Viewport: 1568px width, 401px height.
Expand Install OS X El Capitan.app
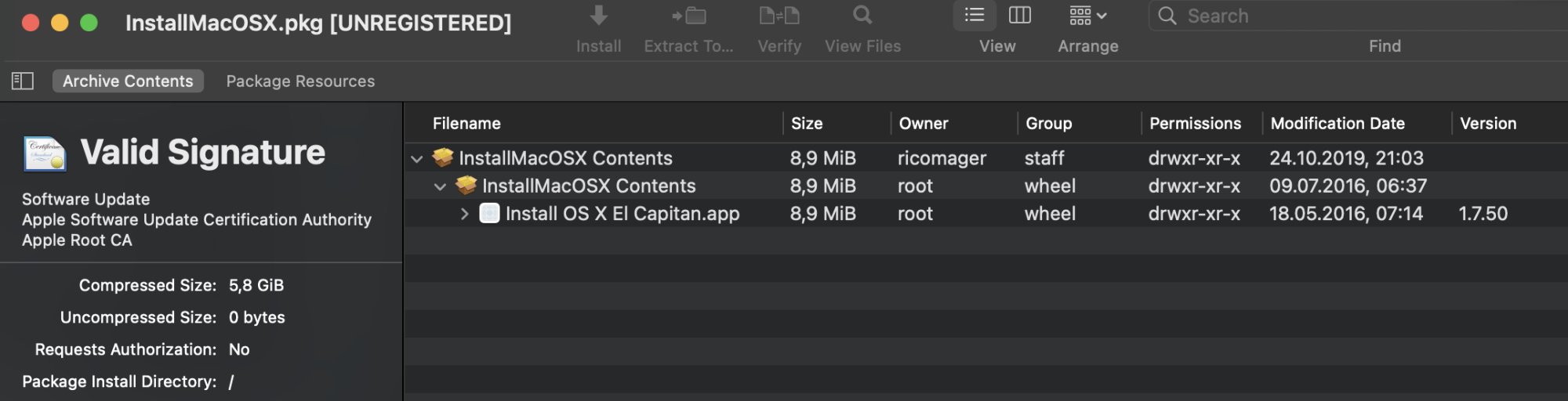(x=464, y=214)
